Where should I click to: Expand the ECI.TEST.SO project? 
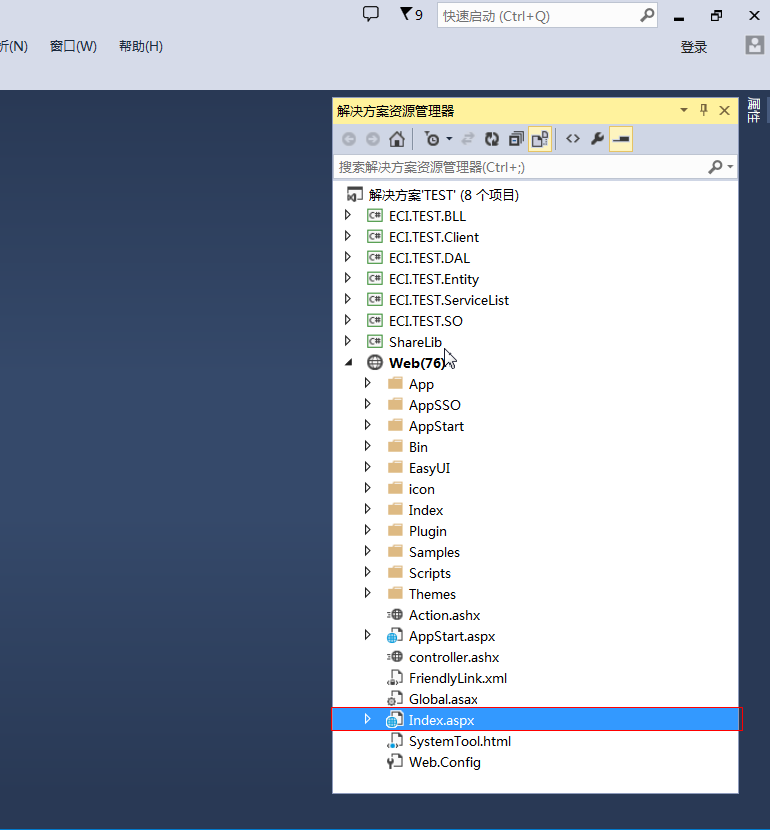348,320
